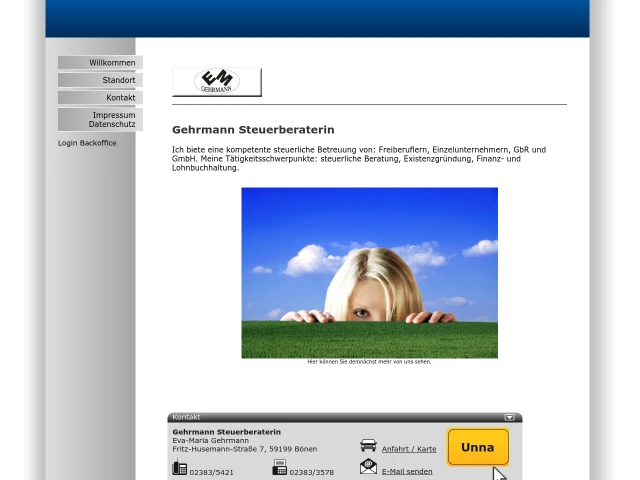Click the woman peeking over grass photo
The image size is (640, 480).
[x=369, y=272]
